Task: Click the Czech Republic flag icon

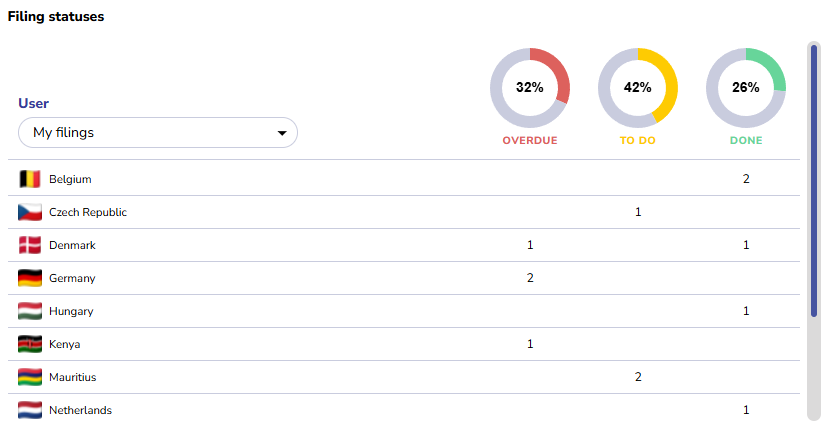Action: [x=30, y=212]
